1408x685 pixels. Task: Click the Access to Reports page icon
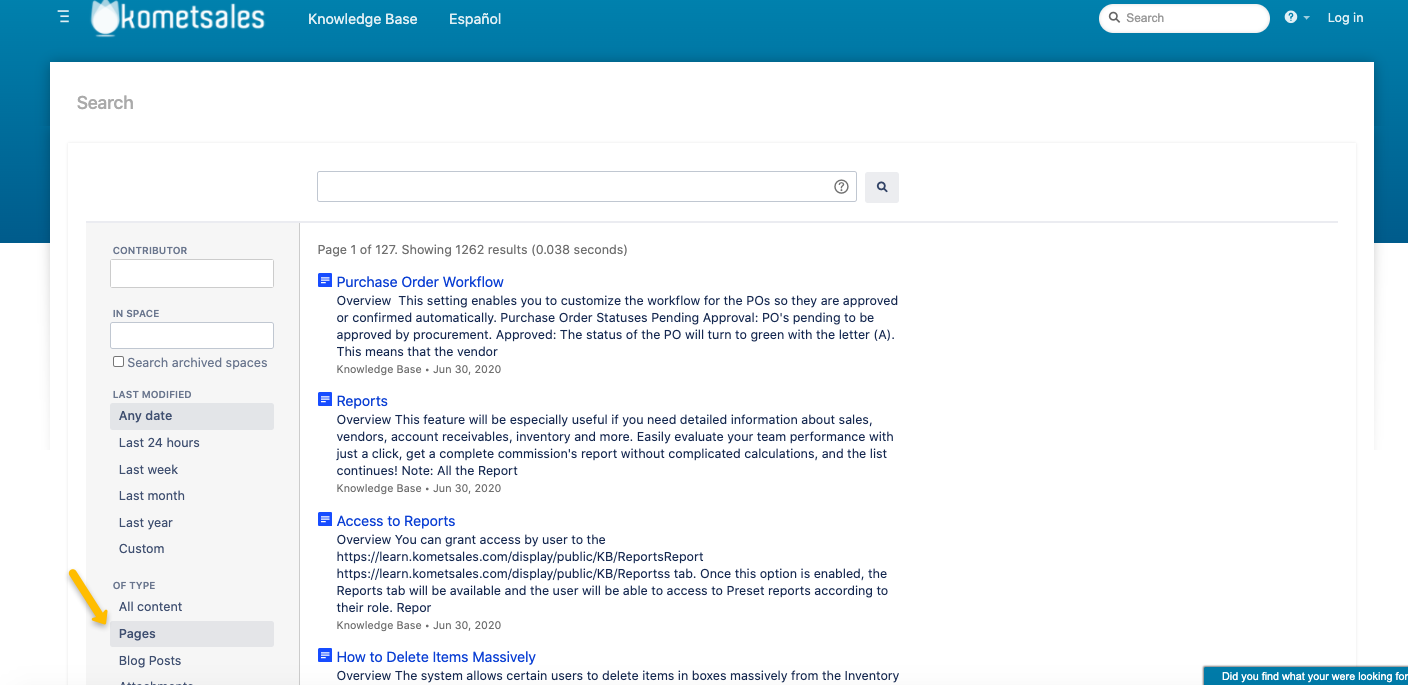pyautogui.click(x=325, y=520)
